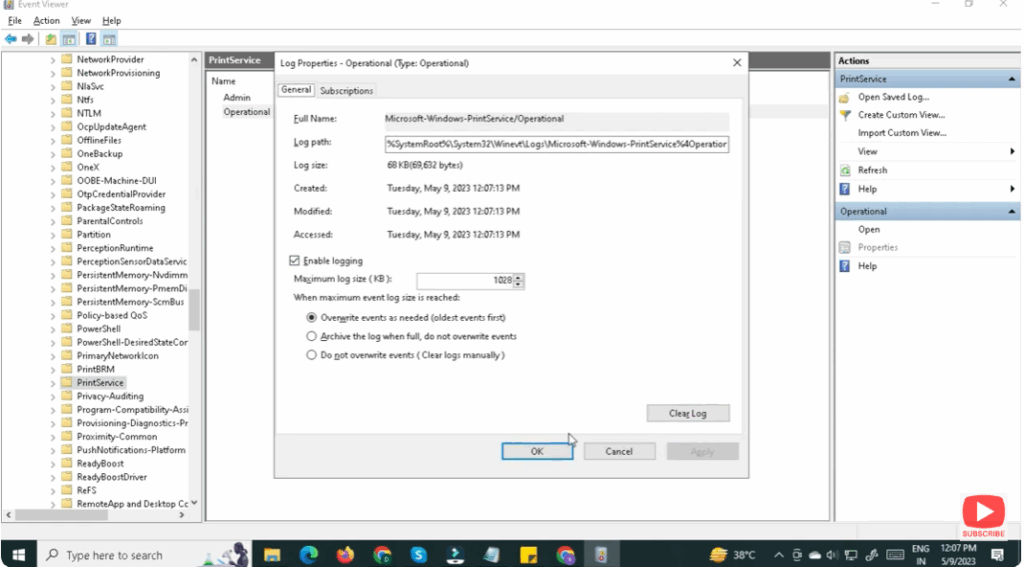Show hidden tray icons chevron
Viewport: 1024px width, 567px height.
coord(779,555)
